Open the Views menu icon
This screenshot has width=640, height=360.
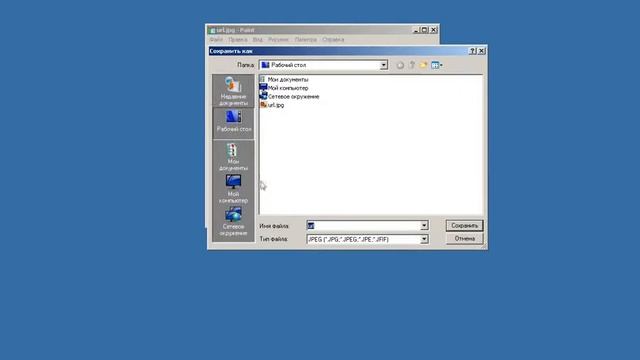coord(436,65)
